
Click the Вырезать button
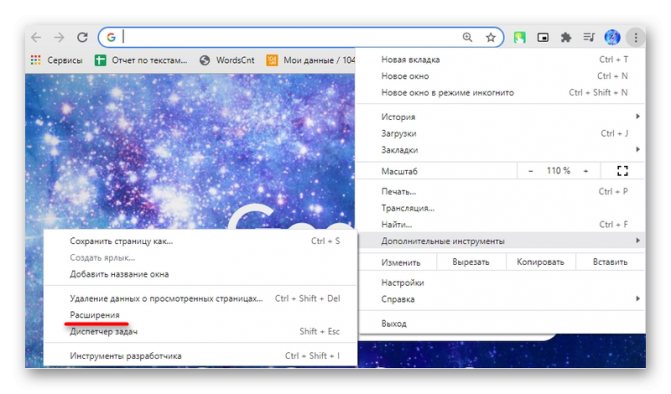471,262
